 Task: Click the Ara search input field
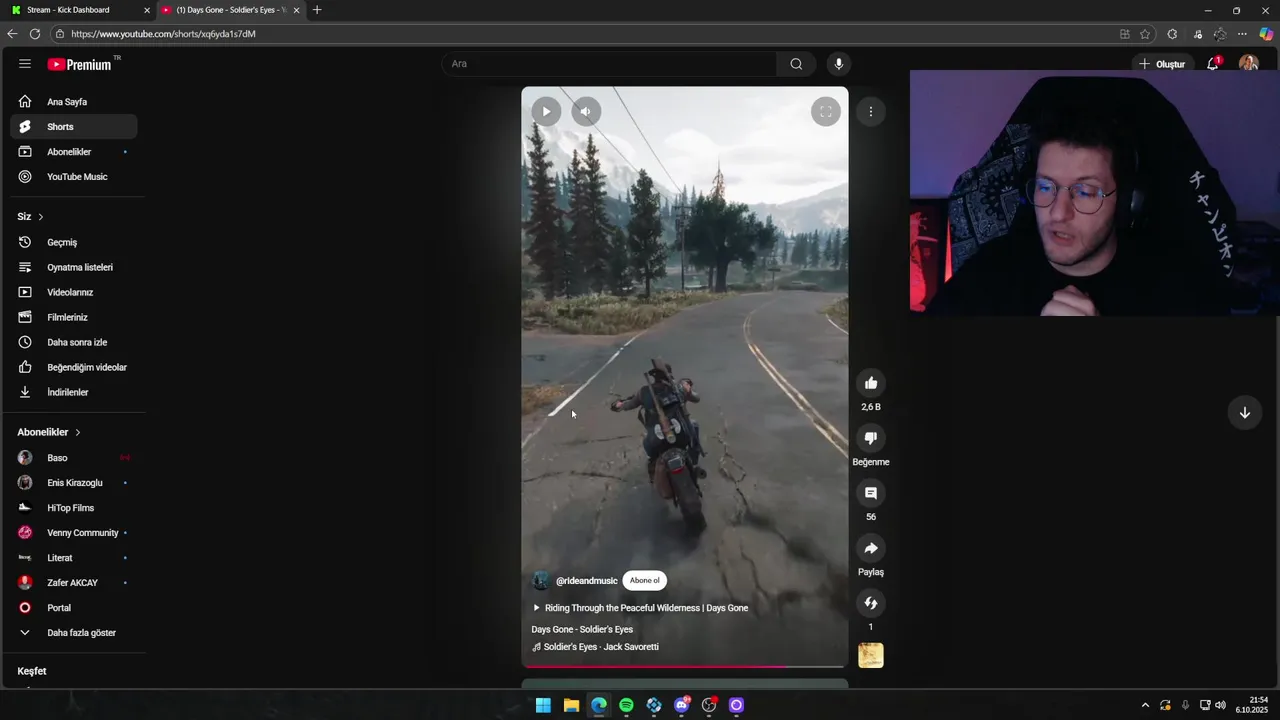pyautogui.click(x=609, y=64)
